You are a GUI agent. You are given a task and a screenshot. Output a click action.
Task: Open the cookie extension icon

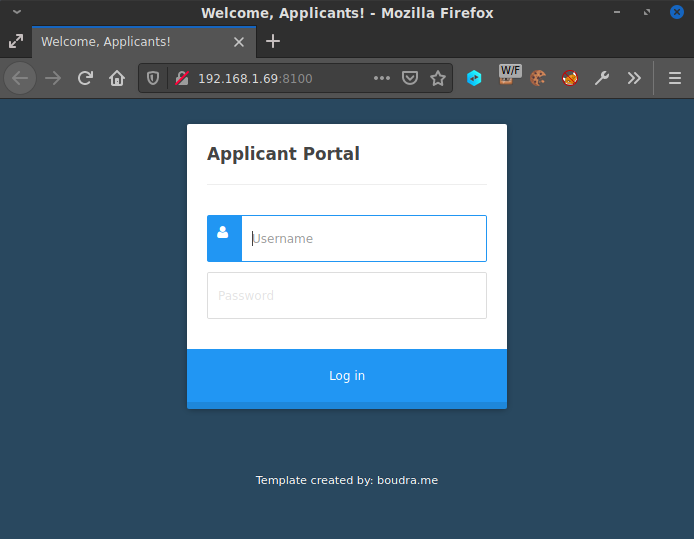pyautogui.click(x=538, y=78)
